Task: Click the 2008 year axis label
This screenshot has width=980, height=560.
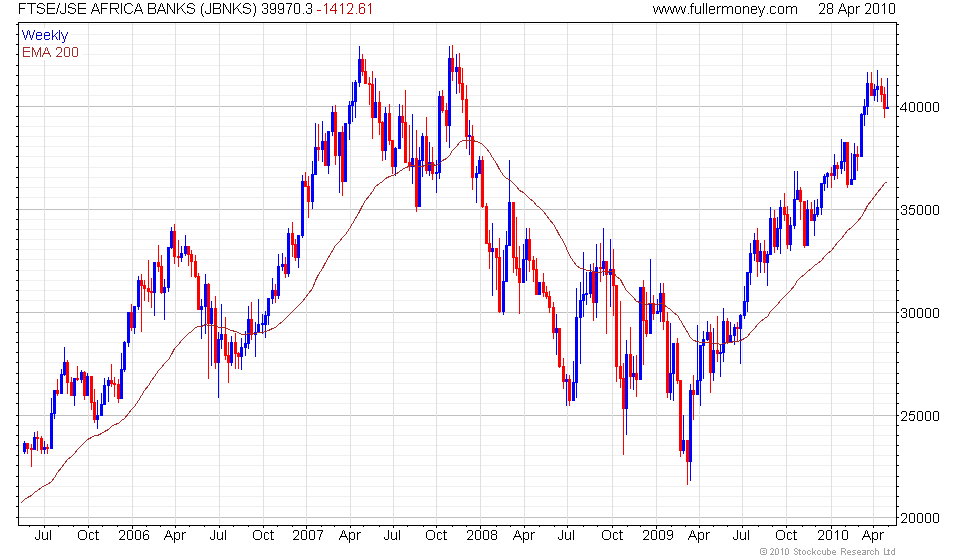Action: click(482, 536)
